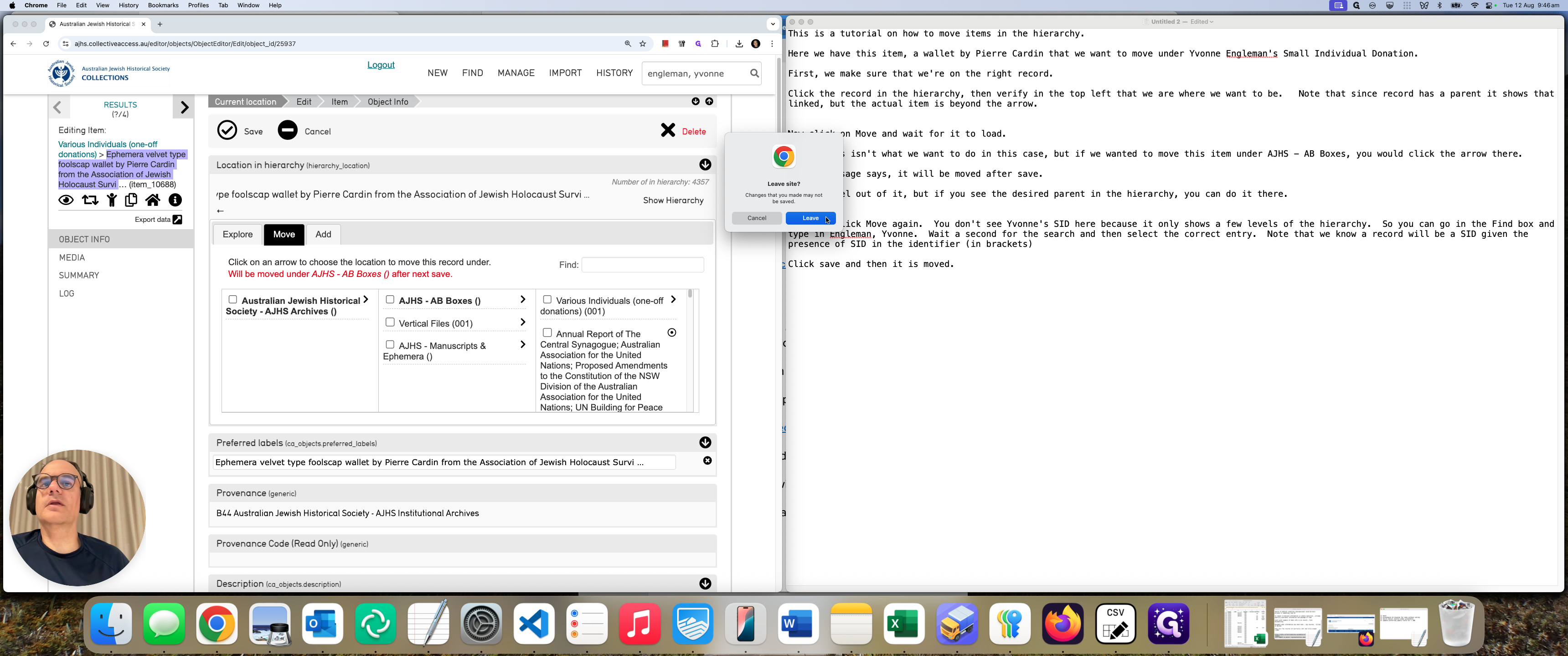
Task: Click the search magnifier in collections search box
Action: coord(754,73)
